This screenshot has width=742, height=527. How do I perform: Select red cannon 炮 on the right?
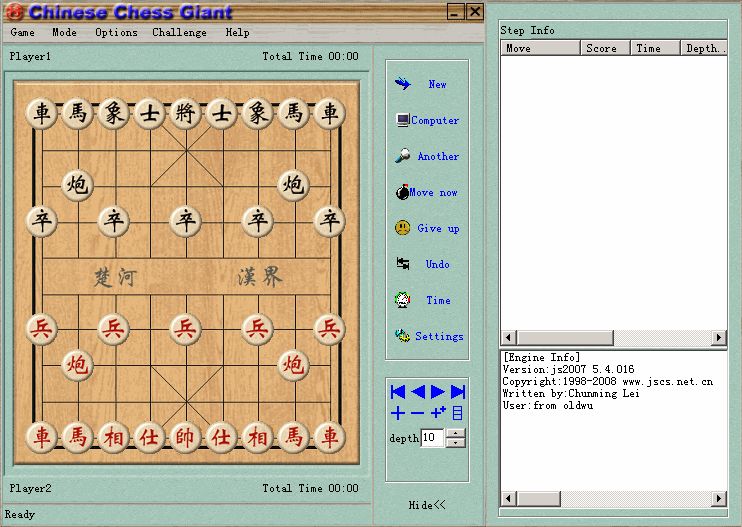click(x=293, y=365)
